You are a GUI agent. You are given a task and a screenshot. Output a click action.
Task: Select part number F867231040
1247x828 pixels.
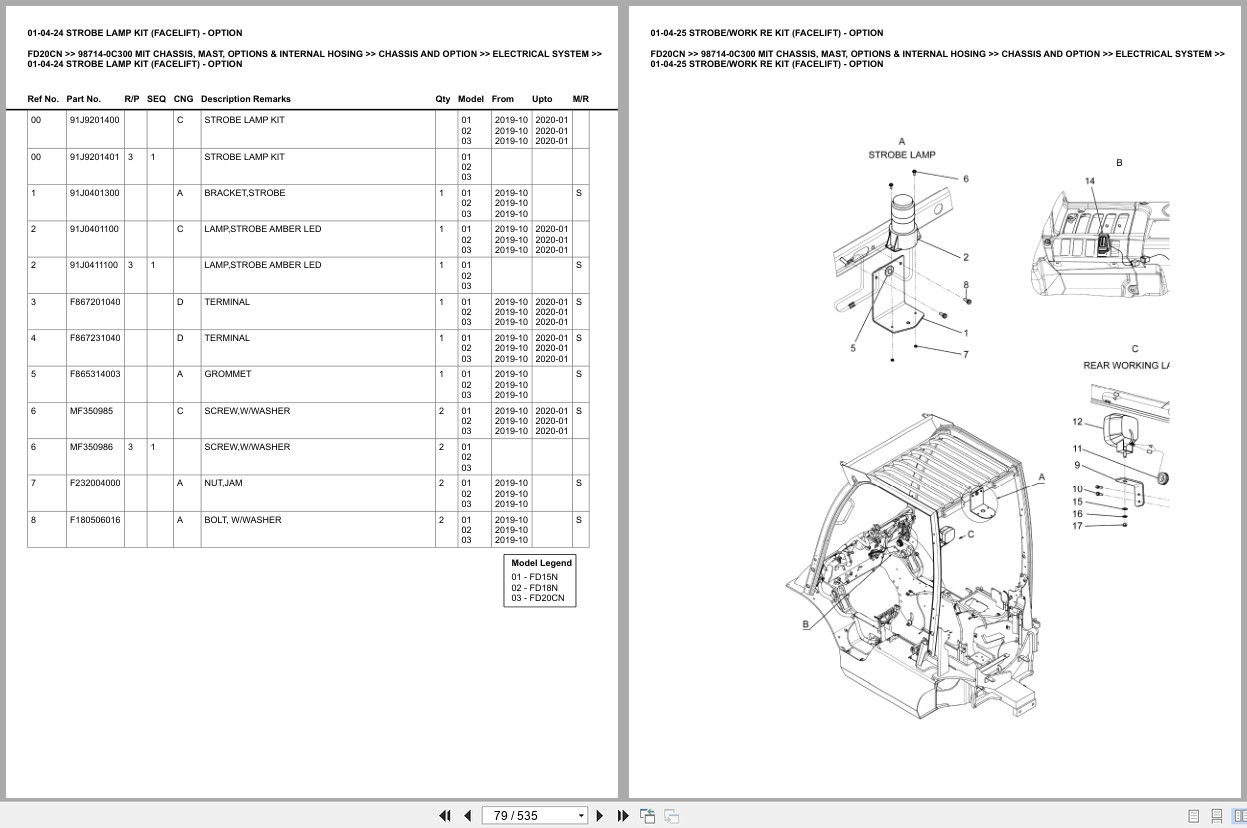tap(95, 338)
